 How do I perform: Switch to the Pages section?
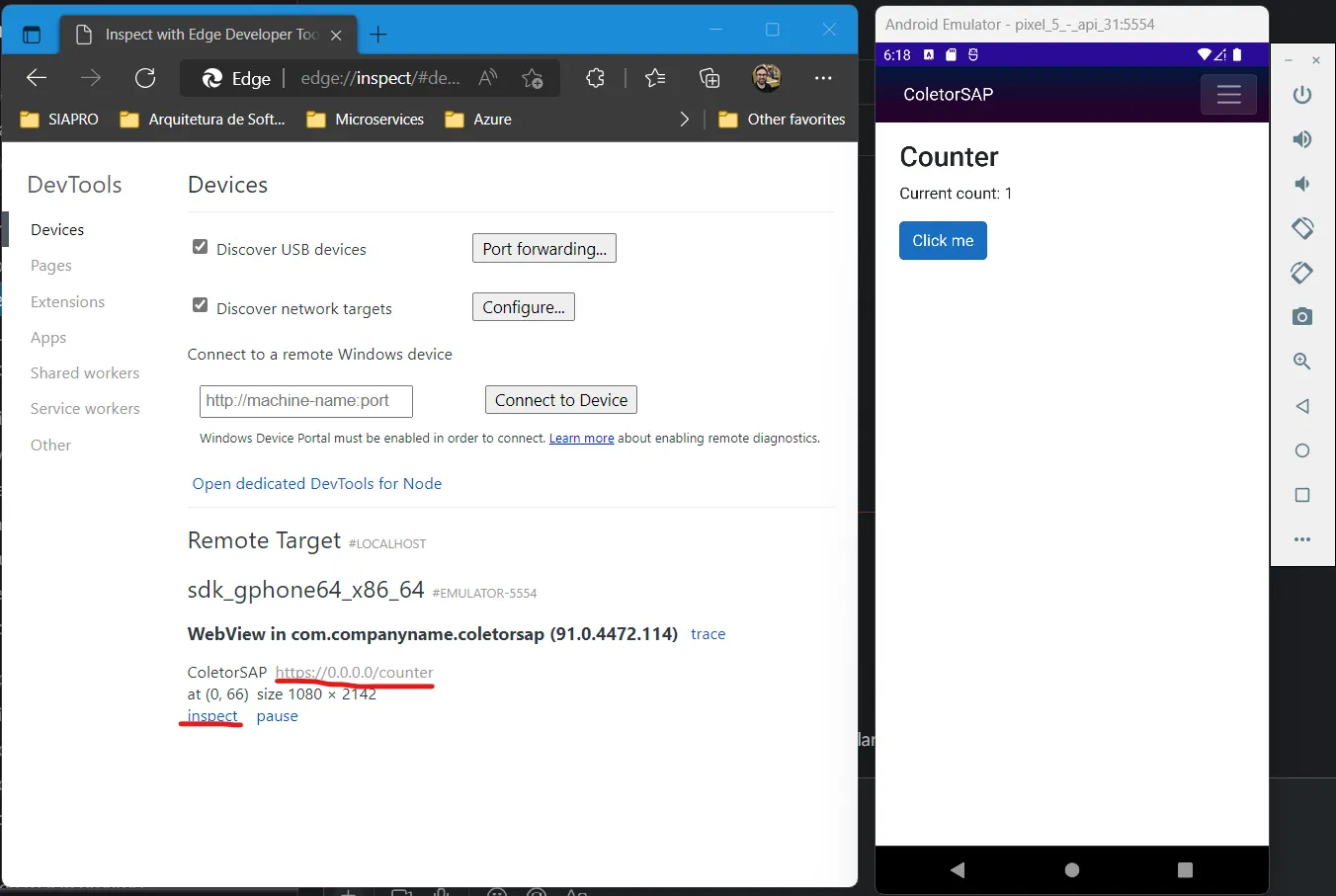click(51, 266)
